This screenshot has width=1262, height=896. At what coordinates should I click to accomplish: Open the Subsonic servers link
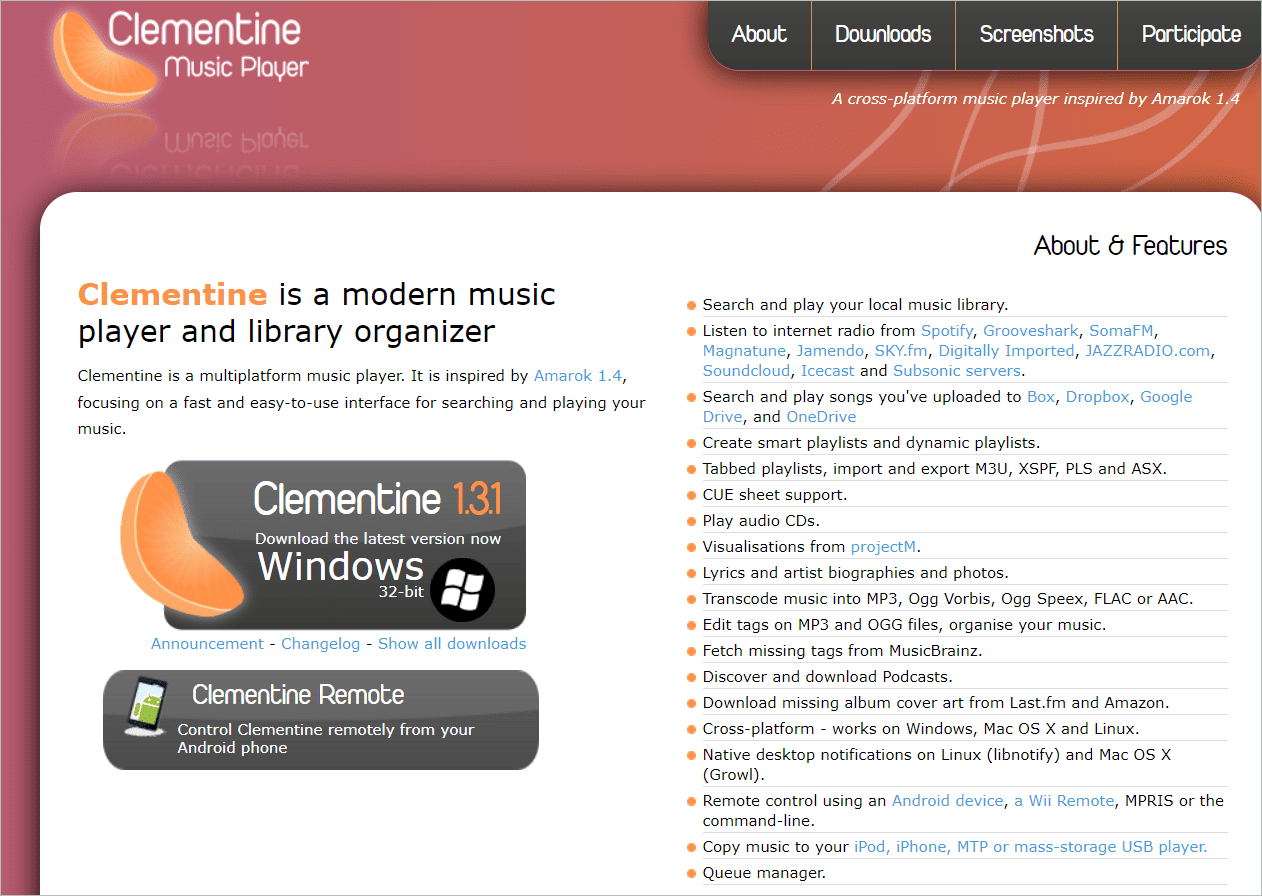[957, 371]
